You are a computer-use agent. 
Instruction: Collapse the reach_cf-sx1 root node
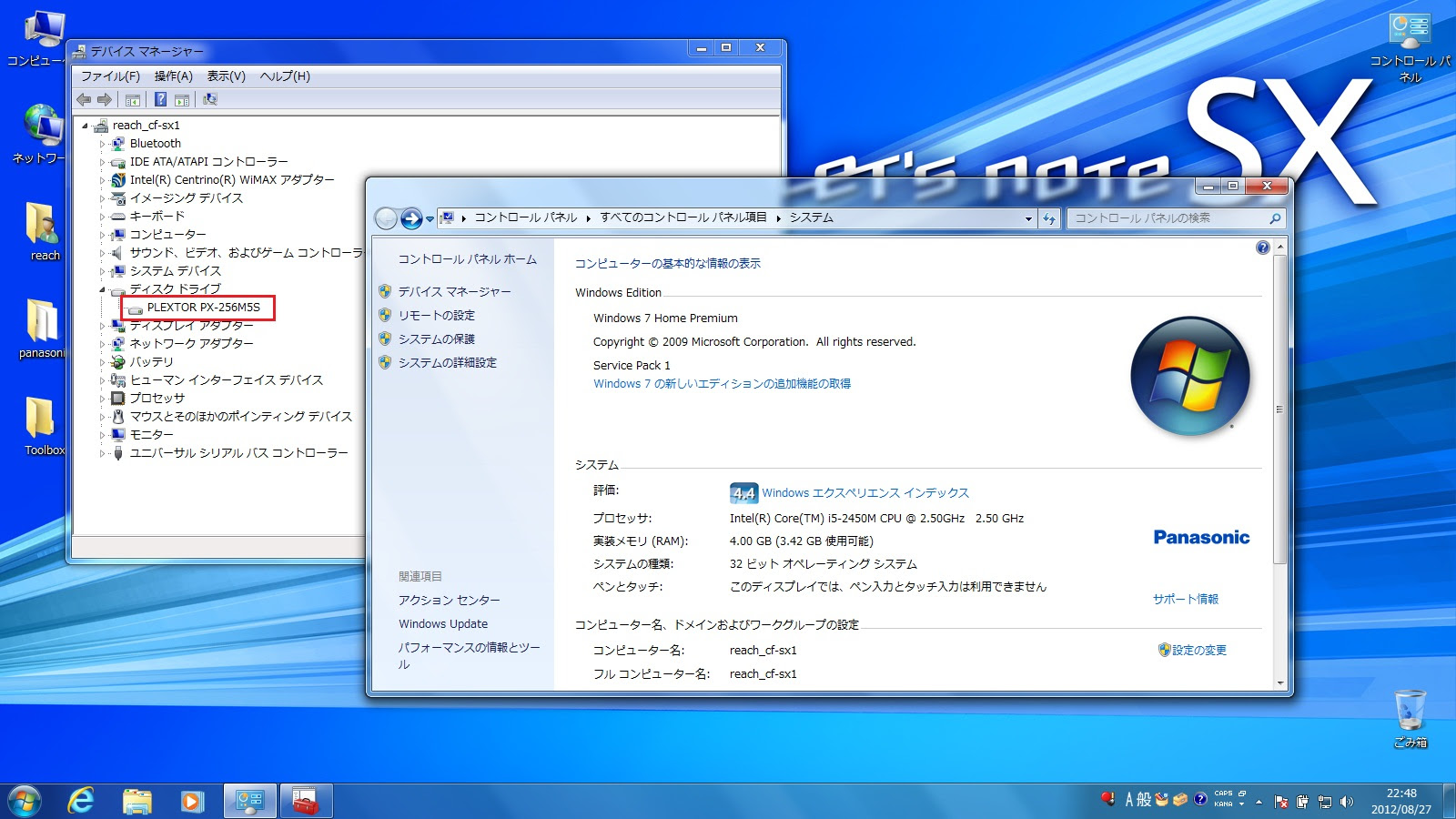(85, 126)
